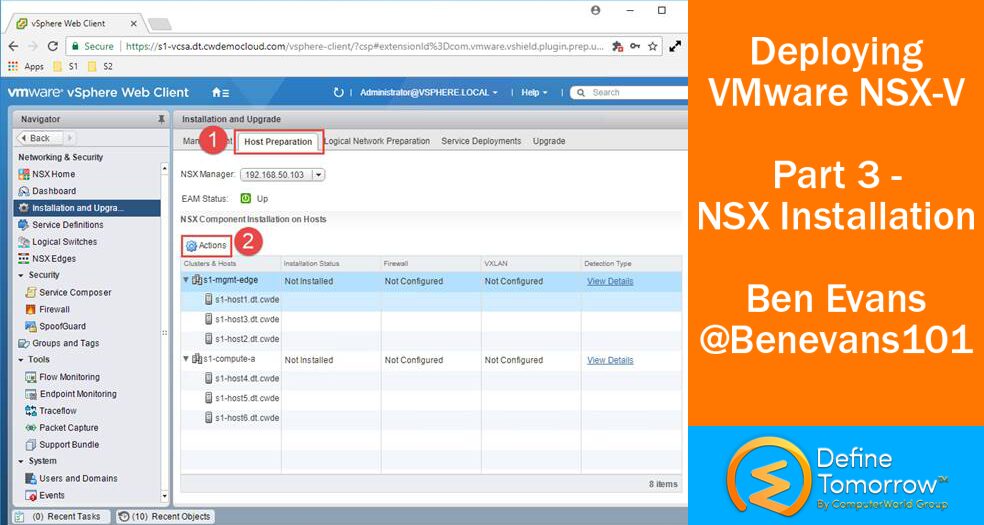
Task: Click the vSphere refresh icon
Action: pos(339,92)
